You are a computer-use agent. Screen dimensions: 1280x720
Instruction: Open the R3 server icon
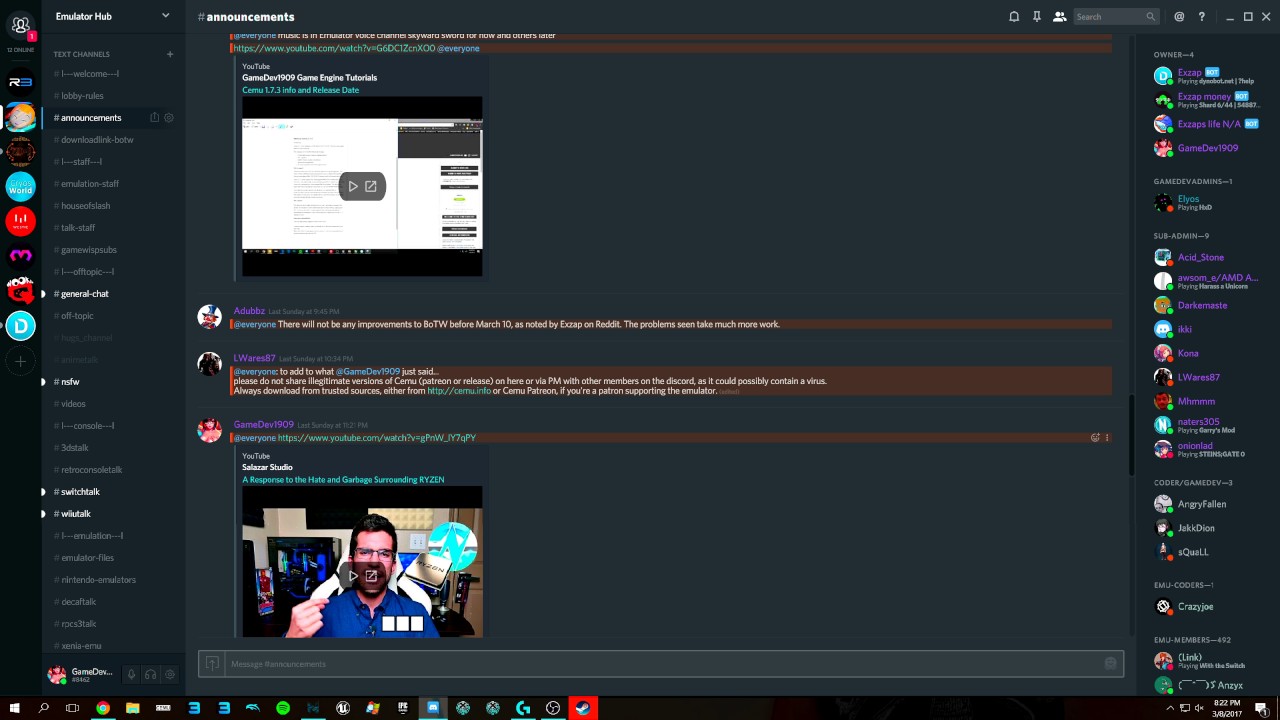[x=20, y=82]
